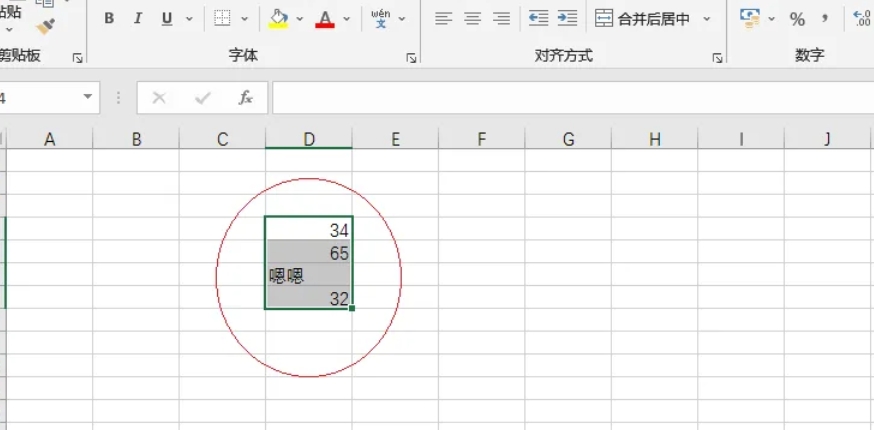Open font color dropdown arrow
This screenshot has width=874, height=430.
(347, 19)
